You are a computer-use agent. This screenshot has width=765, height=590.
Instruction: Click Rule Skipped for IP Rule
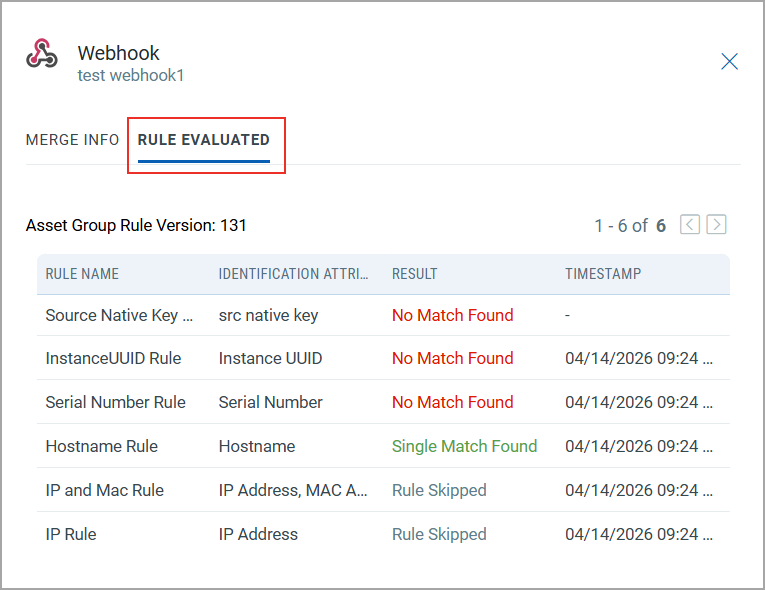point(439,534)
